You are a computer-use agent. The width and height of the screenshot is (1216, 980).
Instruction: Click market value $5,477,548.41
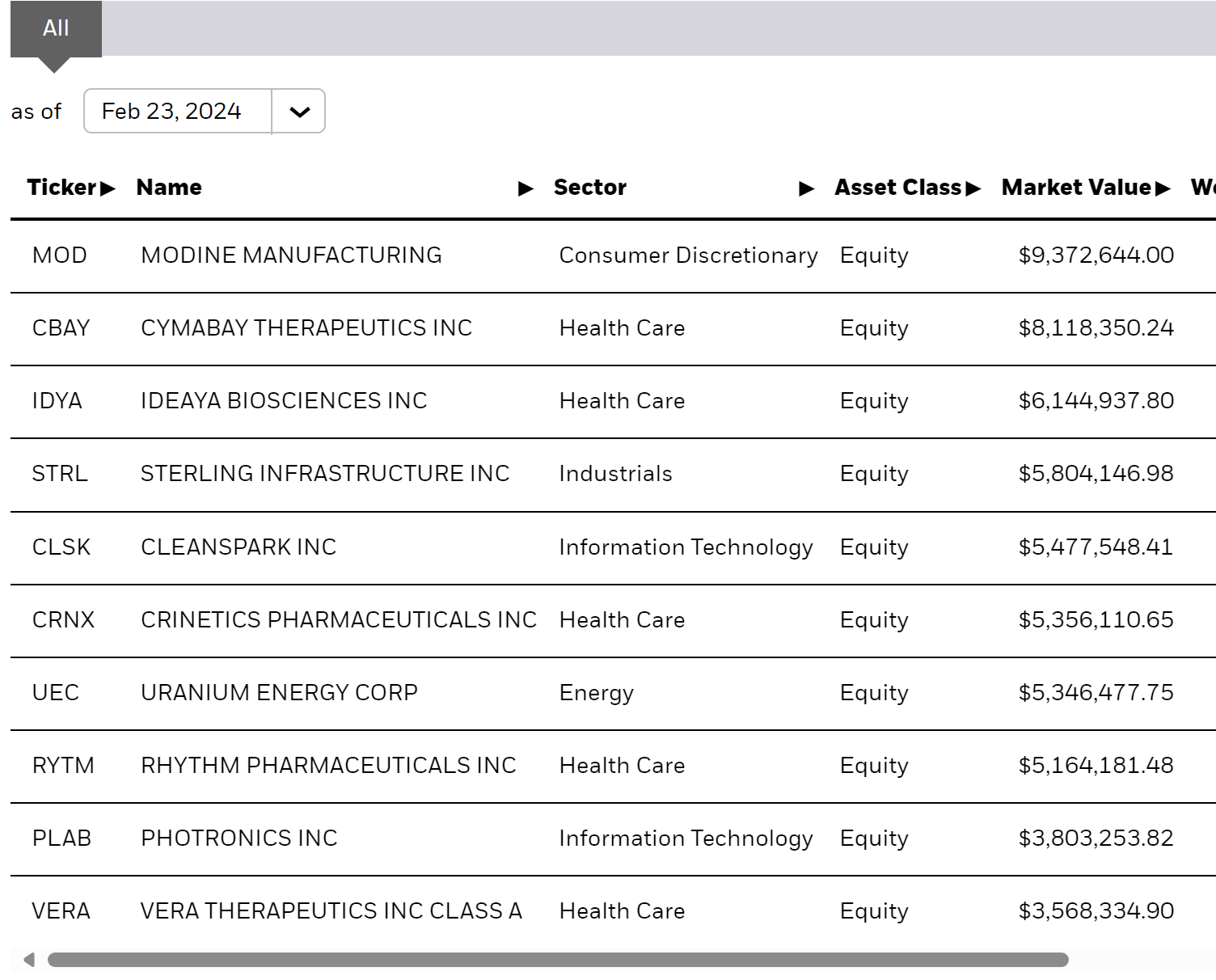[x=1096, y=547]
